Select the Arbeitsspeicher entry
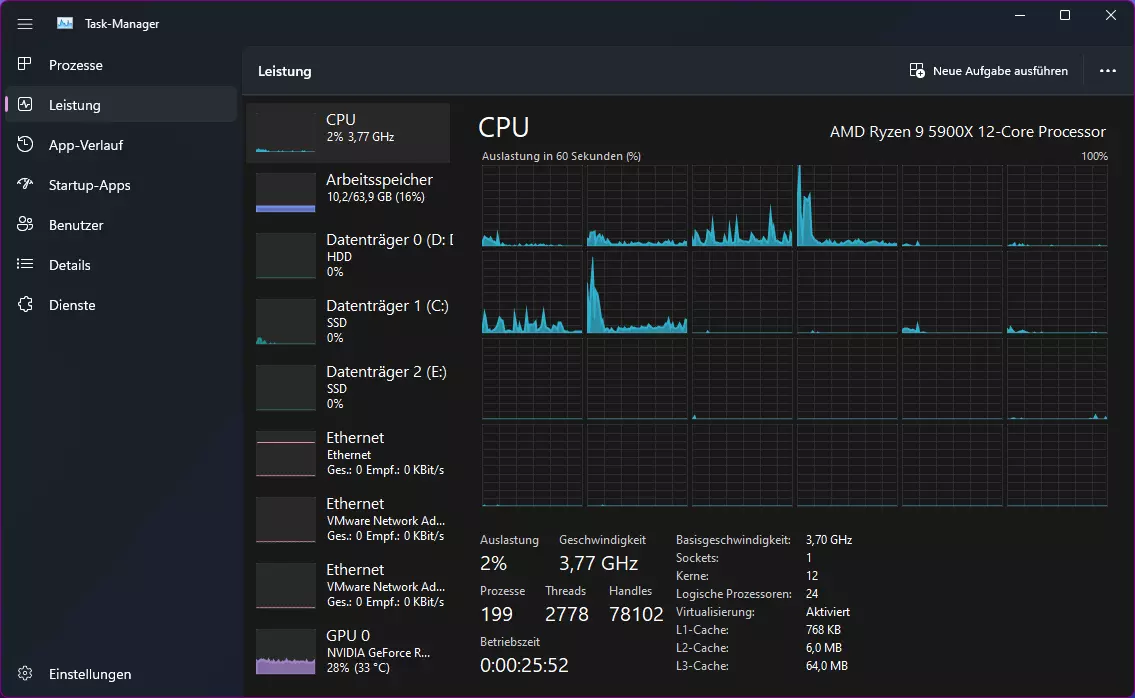The image size is (1135, 698). (x=348, y=193)
